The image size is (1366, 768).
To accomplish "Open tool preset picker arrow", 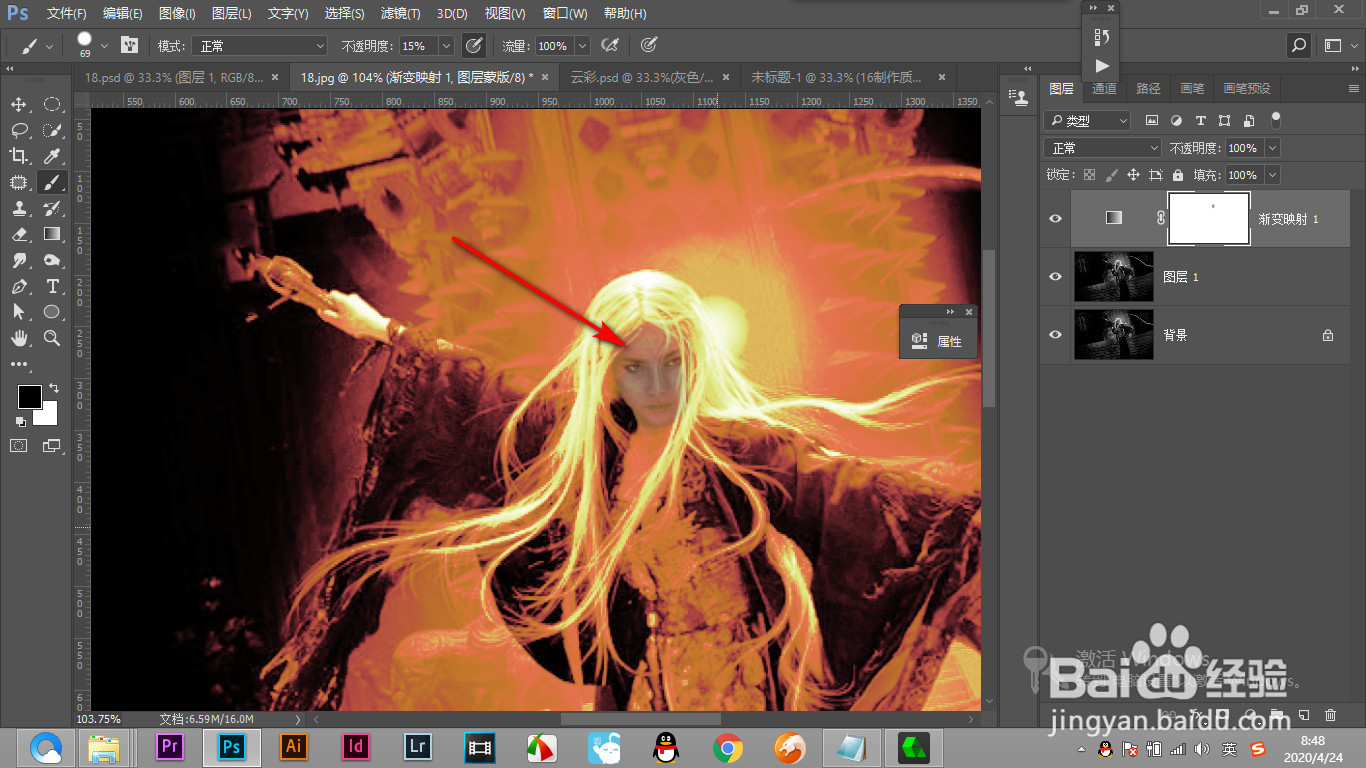I will 49,45.
